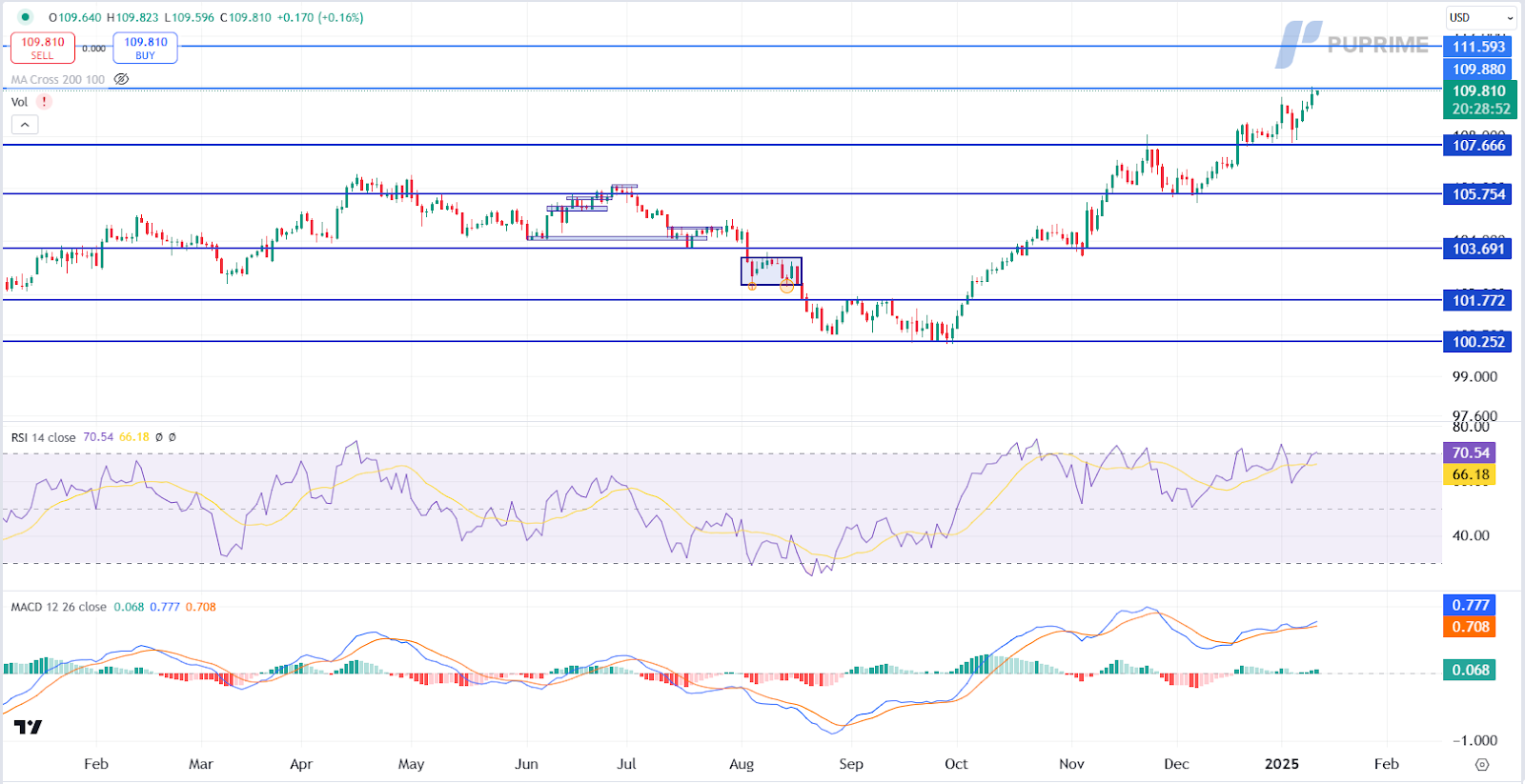Select the RSI 14 close legend
This screenshot has height=784, width=1525.
click(x=43, y=437)
